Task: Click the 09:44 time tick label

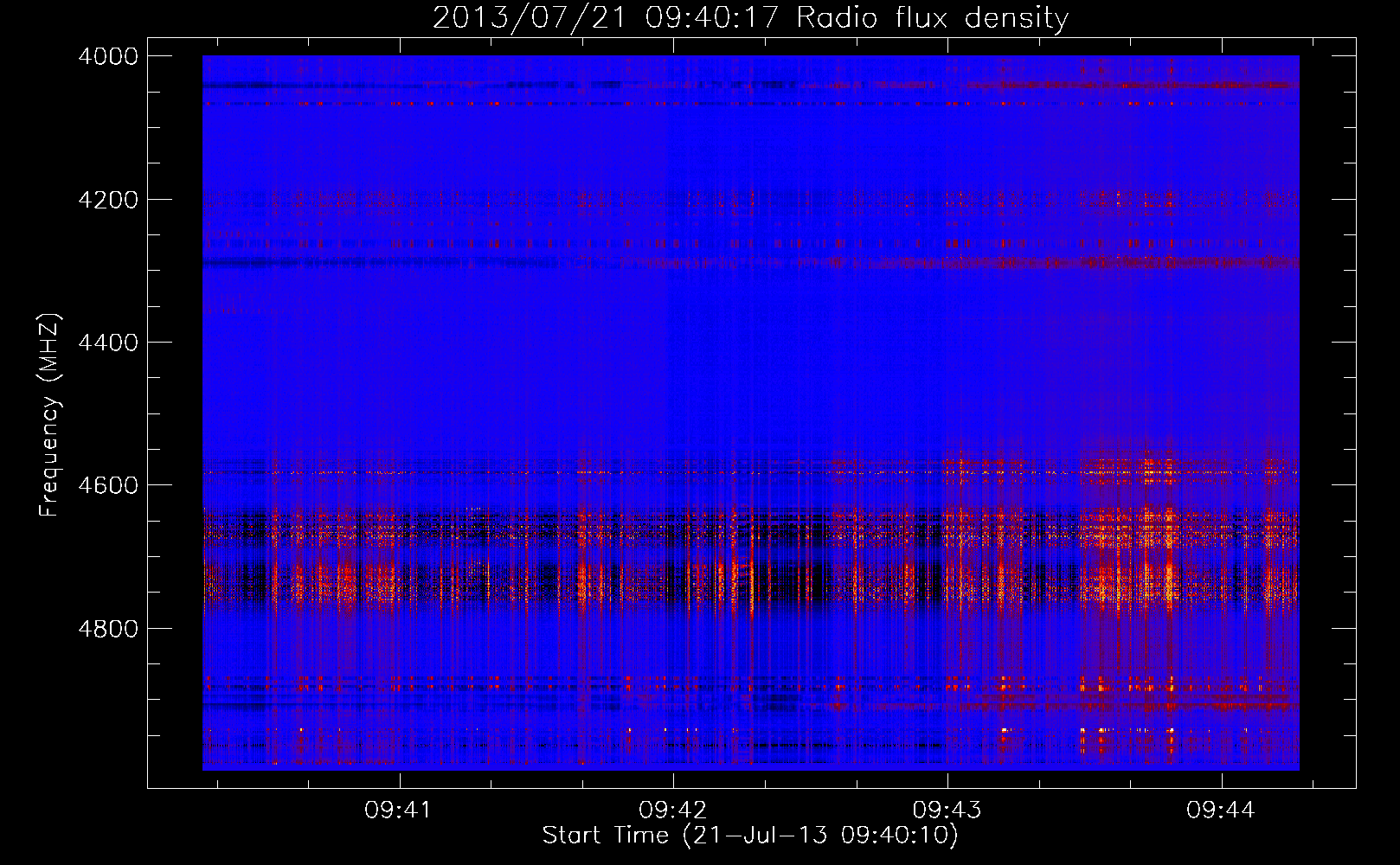Action: tap(1221, 811)
